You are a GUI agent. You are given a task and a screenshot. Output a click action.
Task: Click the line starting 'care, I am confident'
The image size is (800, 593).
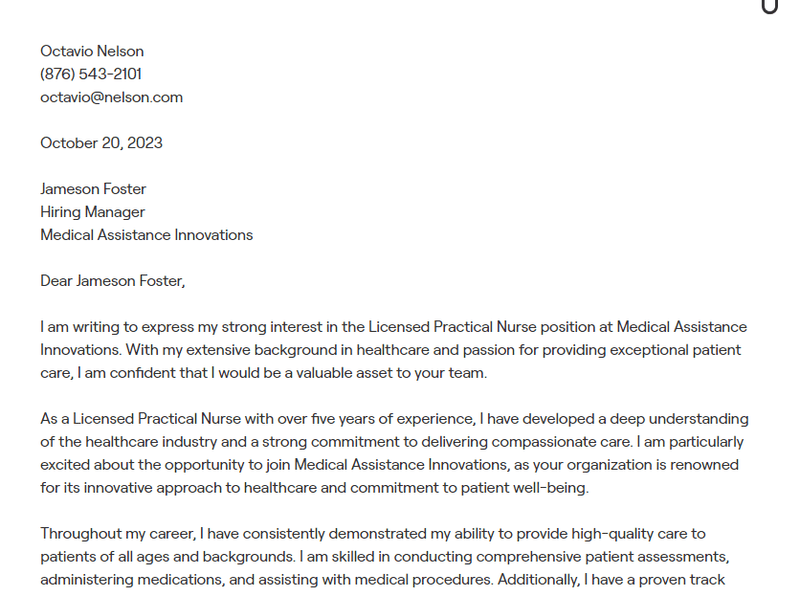[263, 373]
